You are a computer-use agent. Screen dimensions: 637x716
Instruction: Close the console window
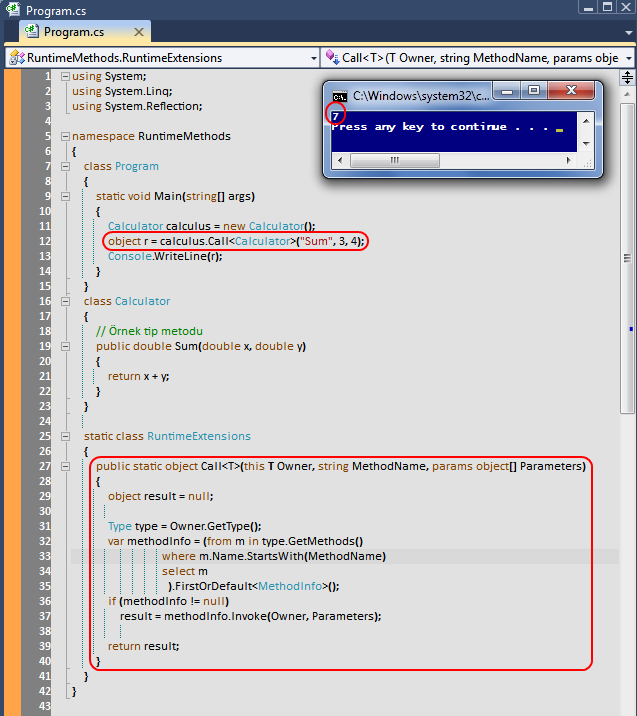(572, 91)
